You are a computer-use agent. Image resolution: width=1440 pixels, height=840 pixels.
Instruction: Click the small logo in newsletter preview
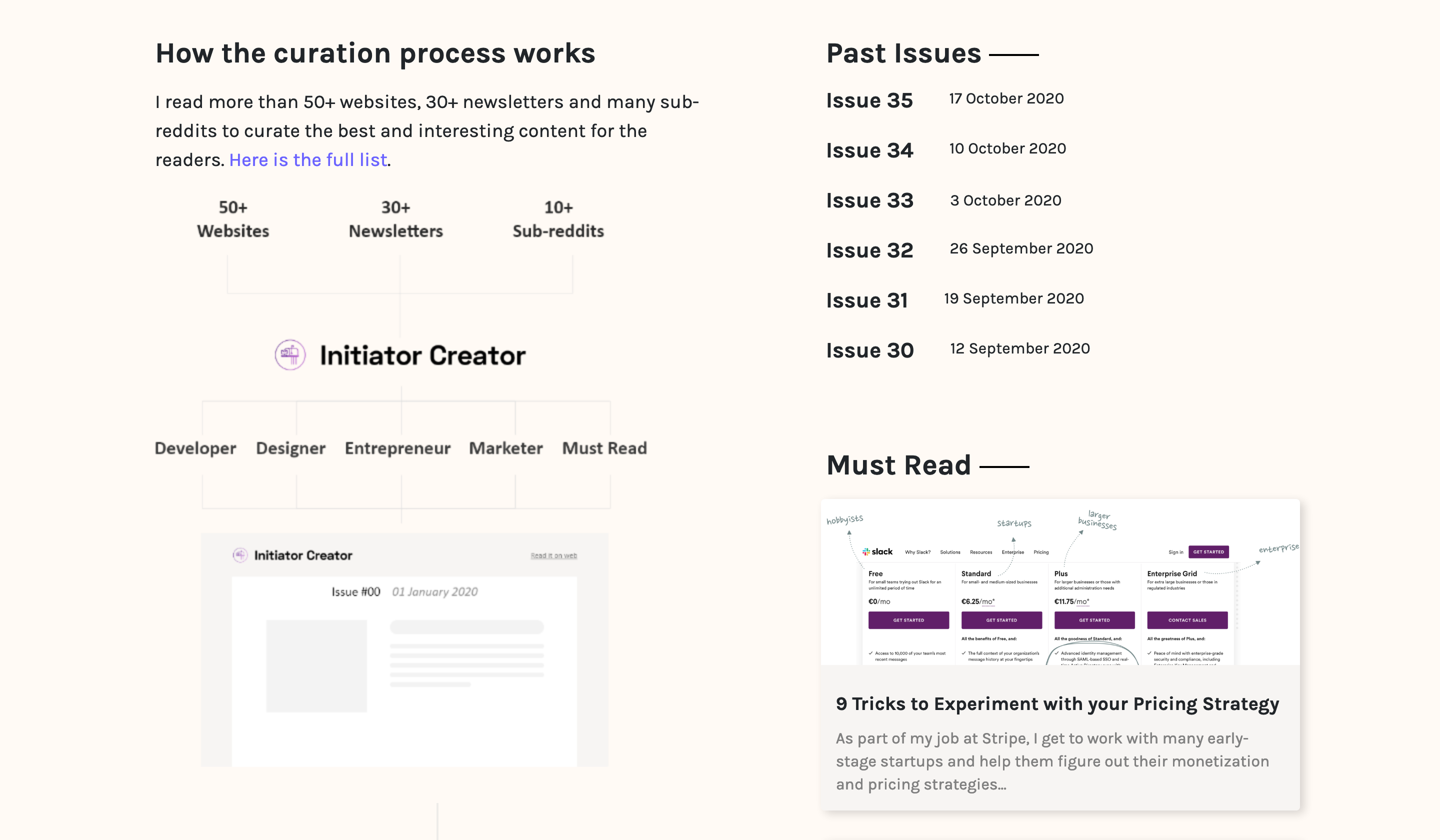click(x=240, y=555)
